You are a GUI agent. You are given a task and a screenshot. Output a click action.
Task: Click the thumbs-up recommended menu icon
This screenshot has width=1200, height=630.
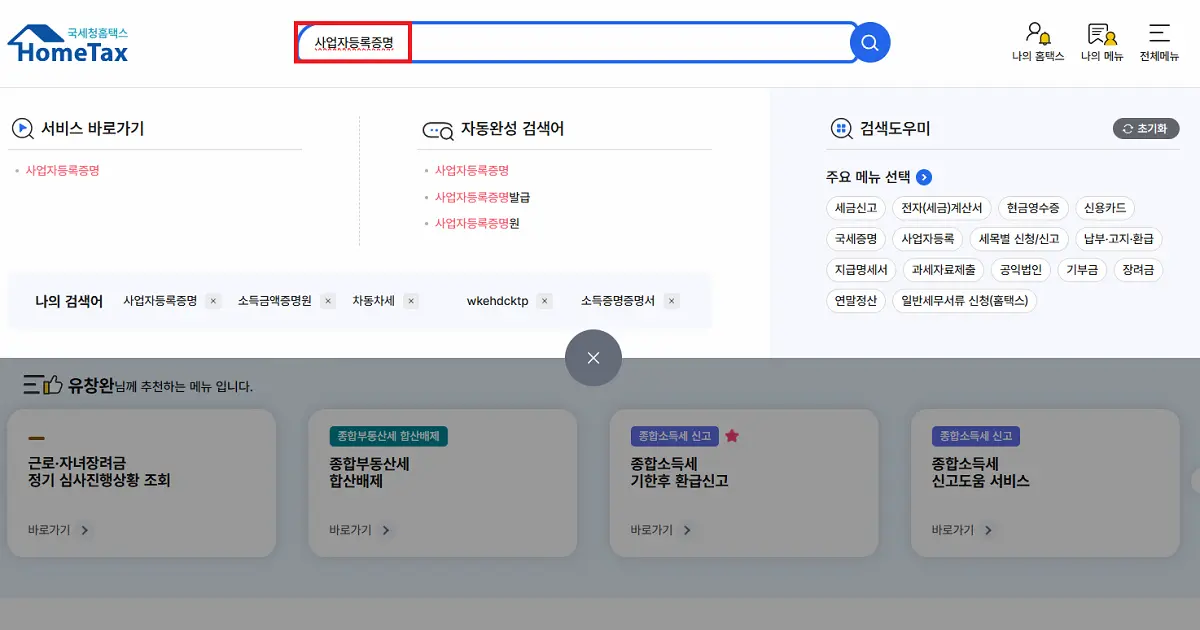[x=42, y=384]
